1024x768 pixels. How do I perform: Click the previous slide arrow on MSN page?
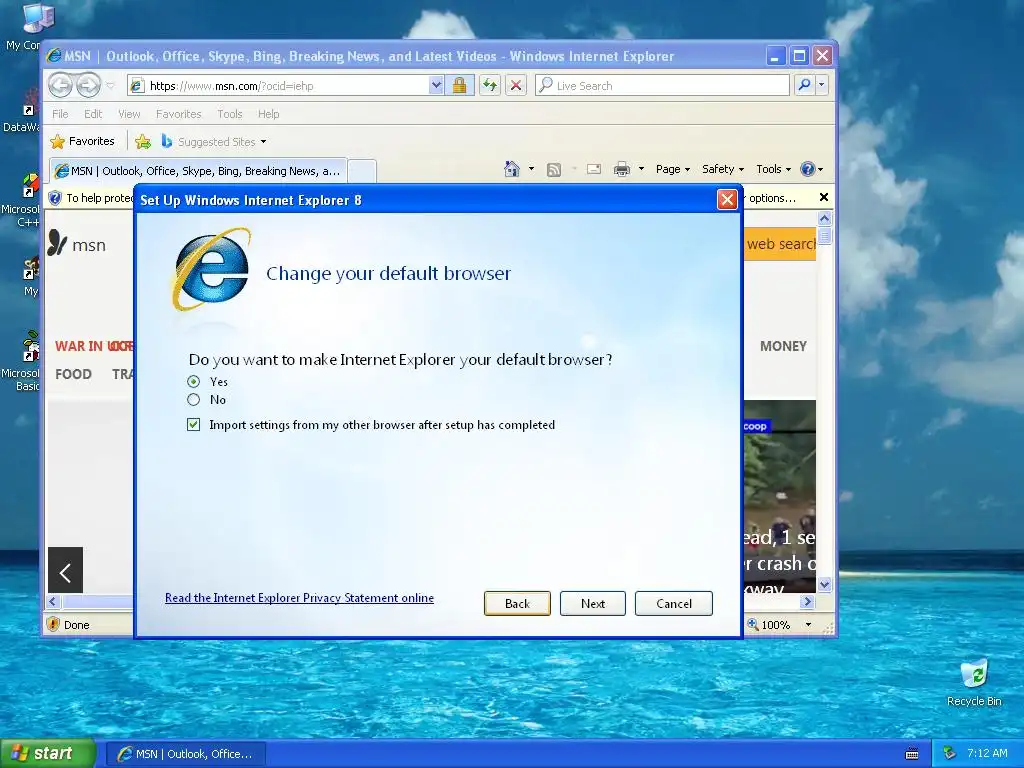coord(65,570)
